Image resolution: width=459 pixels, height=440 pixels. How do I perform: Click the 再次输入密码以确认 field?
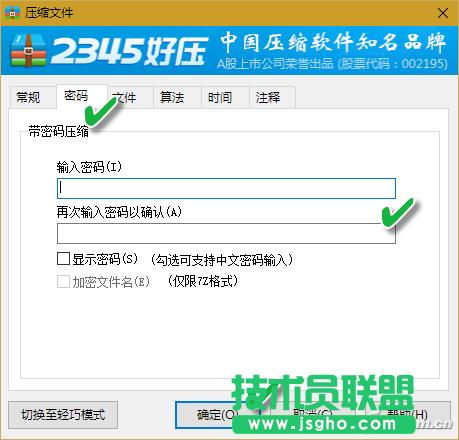pyautogui.click(x=226, y=233)
